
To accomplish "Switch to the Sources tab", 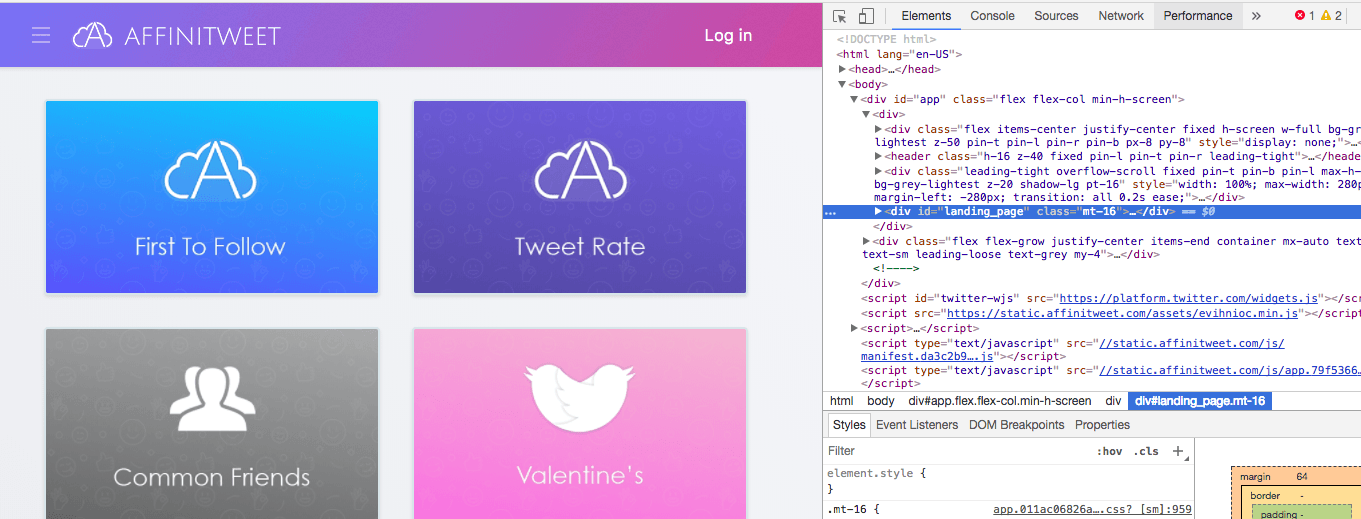I will point(1056,16).
